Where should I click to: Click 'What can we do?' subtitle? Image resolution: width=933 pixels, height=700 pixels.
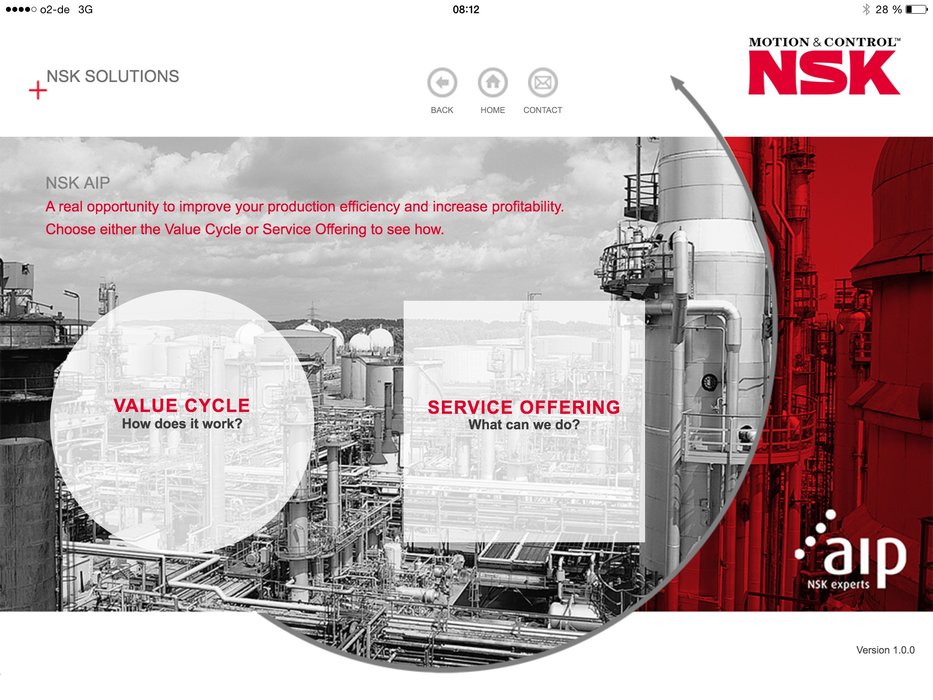click(x=524, y=425)
